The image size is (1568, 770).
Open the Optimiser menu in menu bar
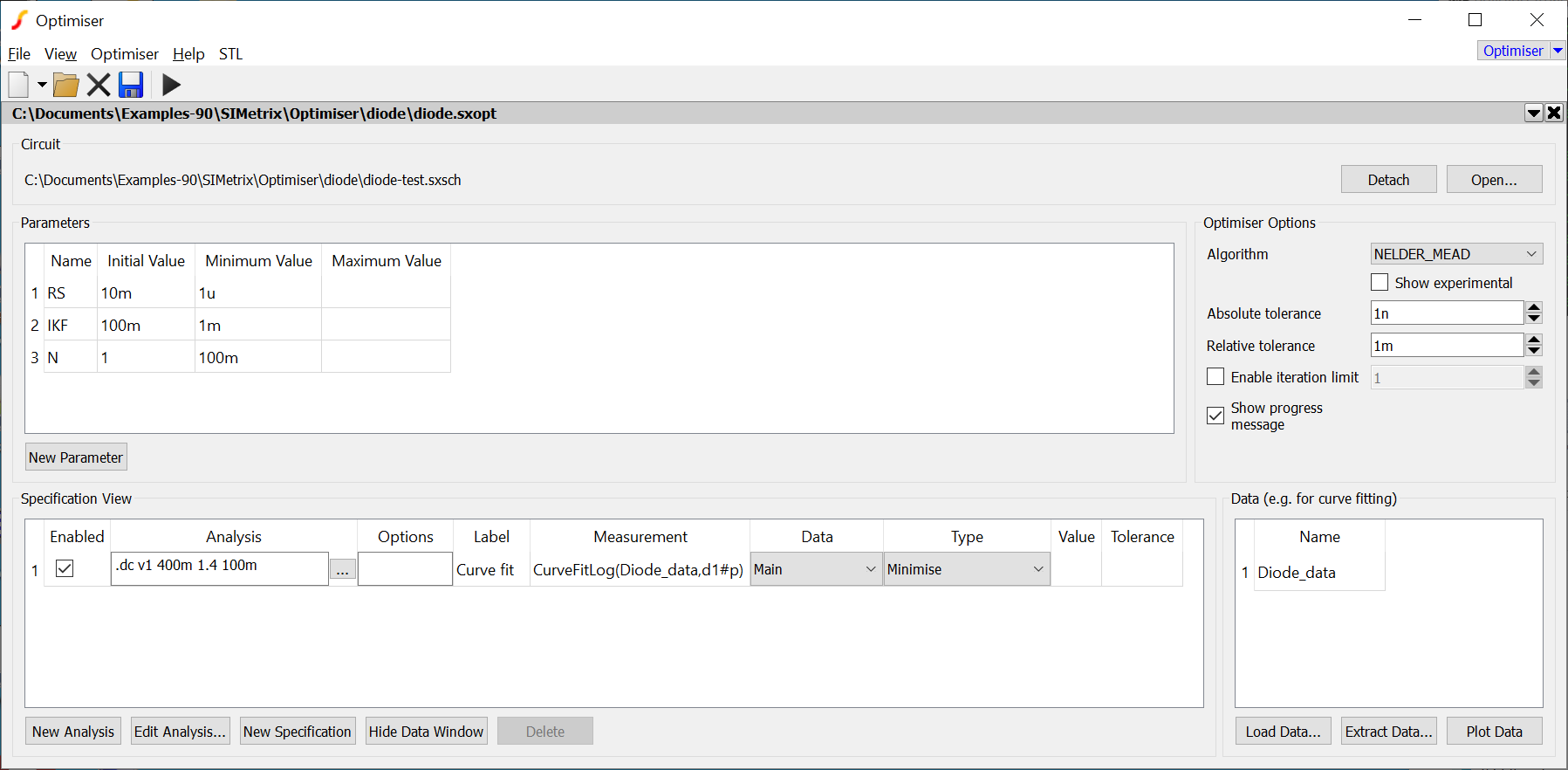tap(124, 54)
